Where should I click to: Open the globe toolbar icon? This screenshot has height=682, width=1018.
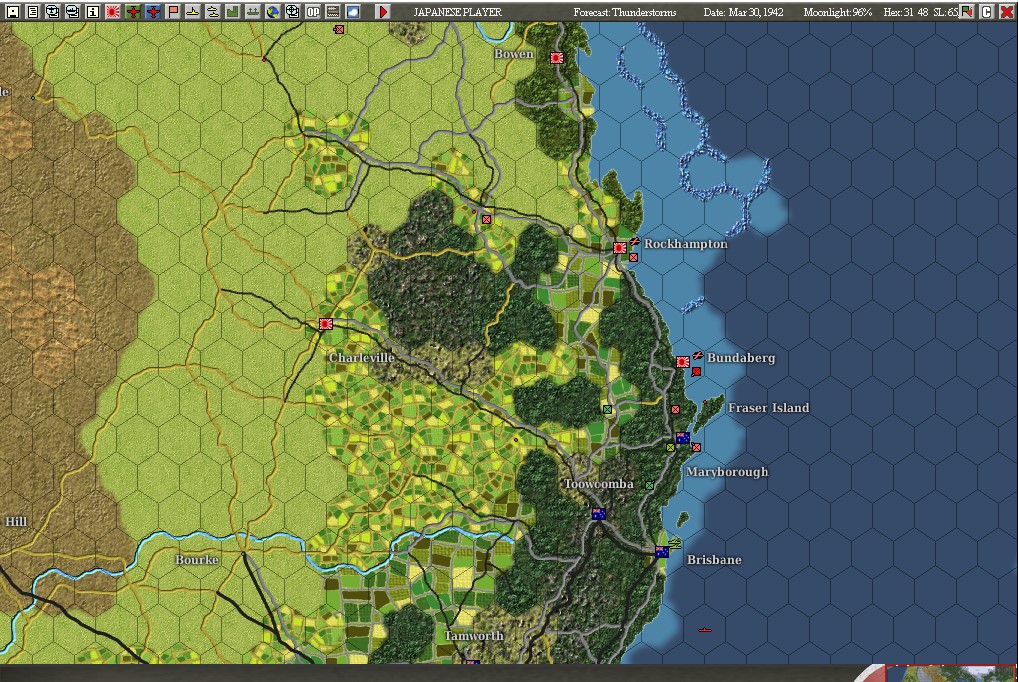coord(273,12)
